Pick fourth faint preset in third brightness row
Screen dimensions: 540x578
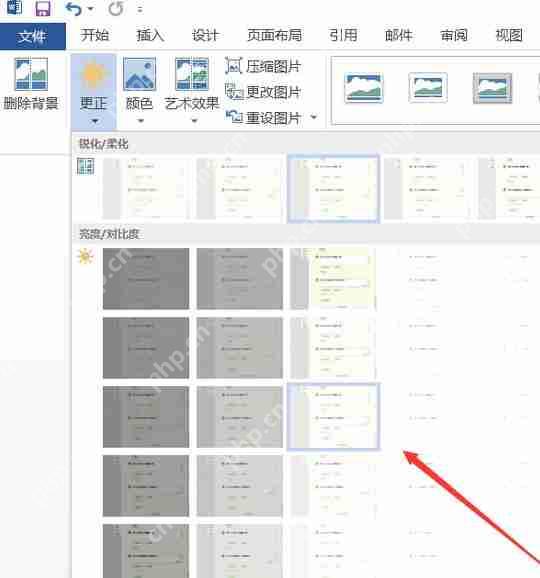(427, 417)
